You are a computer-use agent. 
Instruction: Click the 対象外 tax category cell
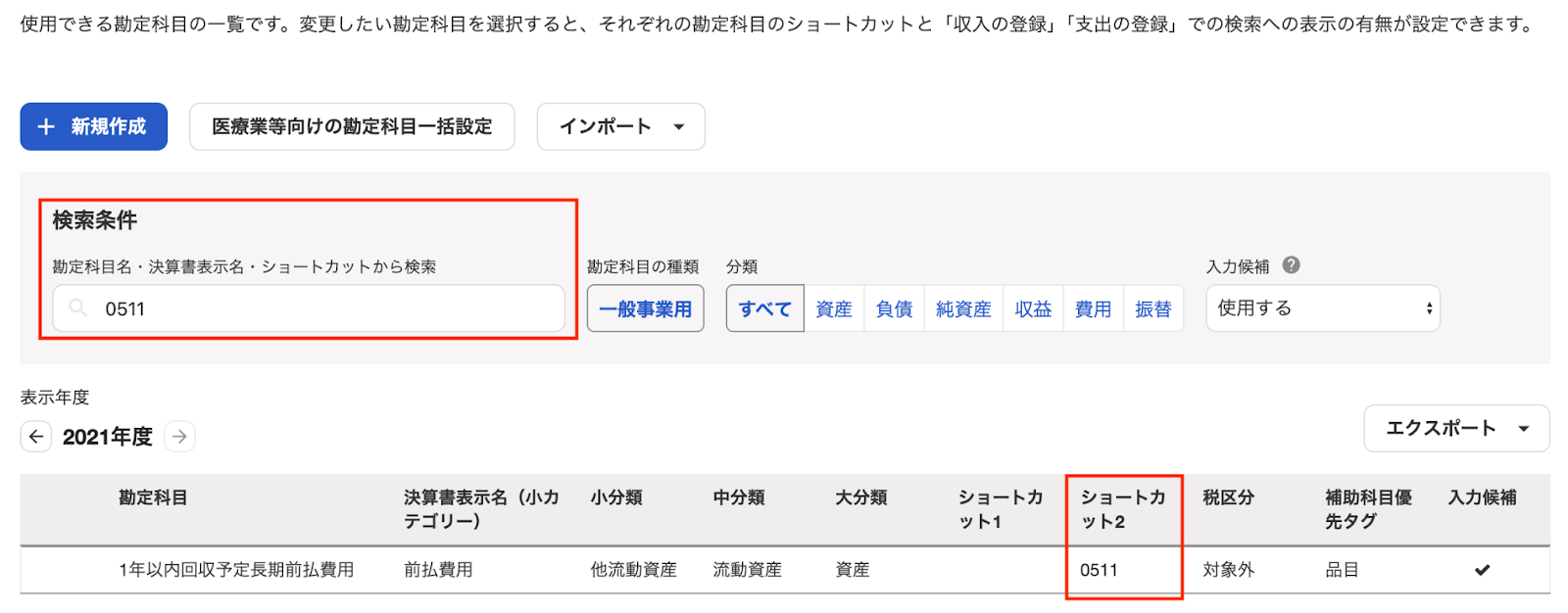pos(1228,569)
